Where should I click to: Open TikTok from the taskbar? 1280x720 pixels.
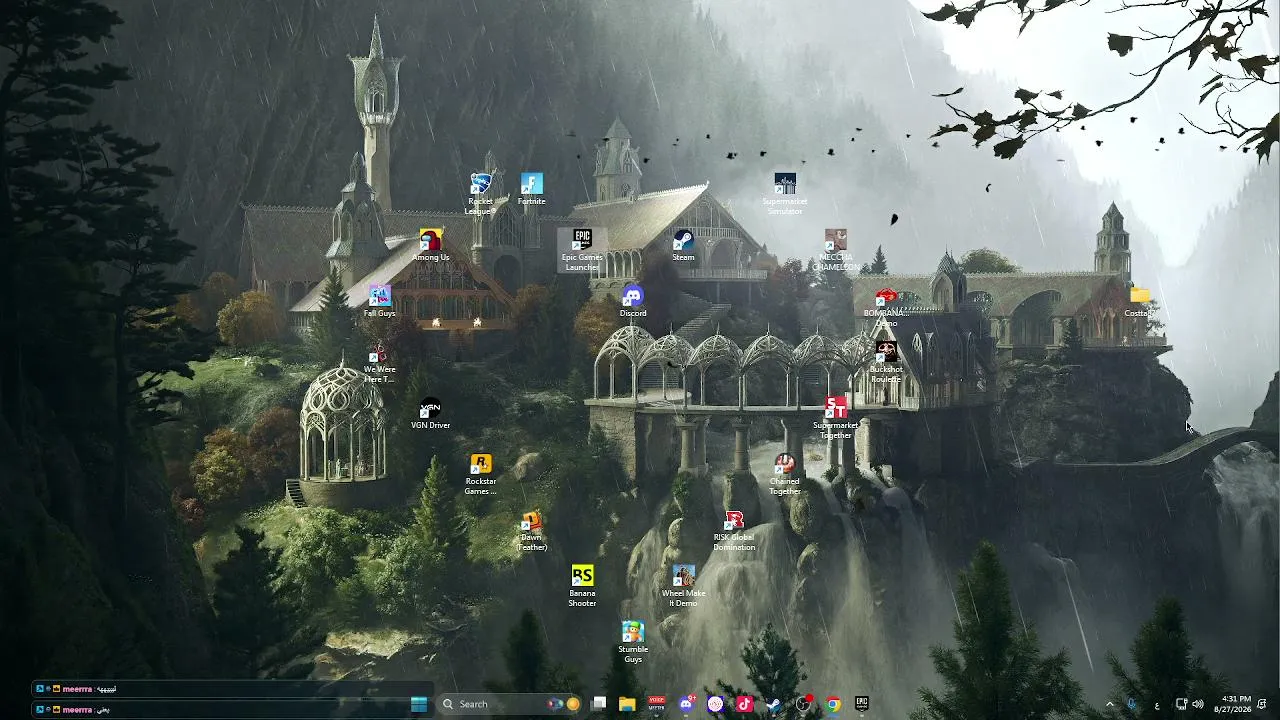coord(744,704)
